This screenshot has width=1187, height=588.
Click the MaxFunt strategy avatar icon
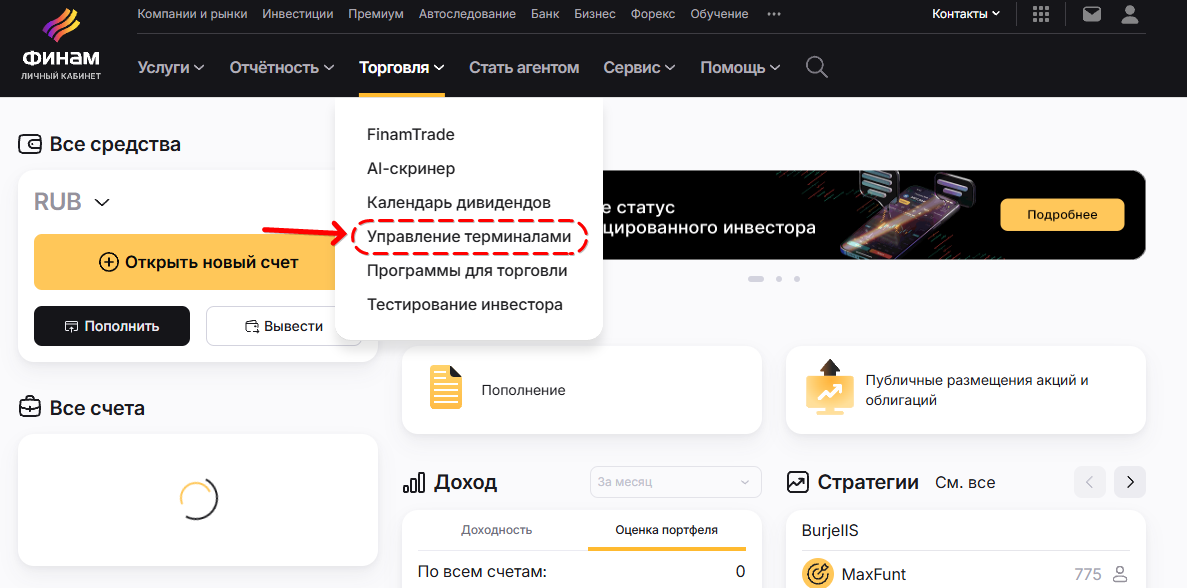(818, 574)
